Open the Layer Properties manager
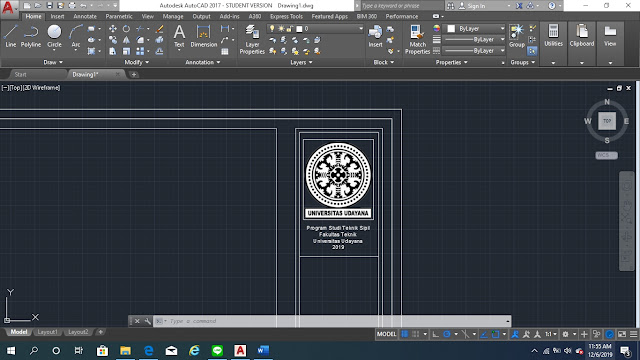The height and width of the screenshot is (360, 640). pyautogui.click(x=252, y=39)
